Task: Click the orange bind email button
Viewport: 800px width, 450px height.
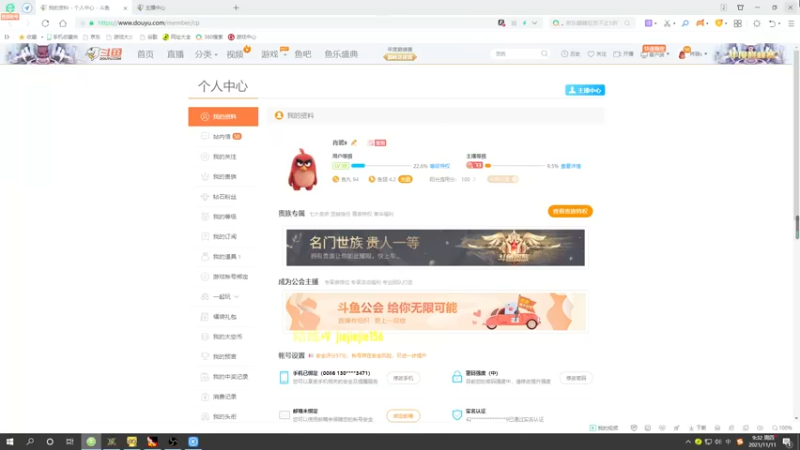Action: 403,416
